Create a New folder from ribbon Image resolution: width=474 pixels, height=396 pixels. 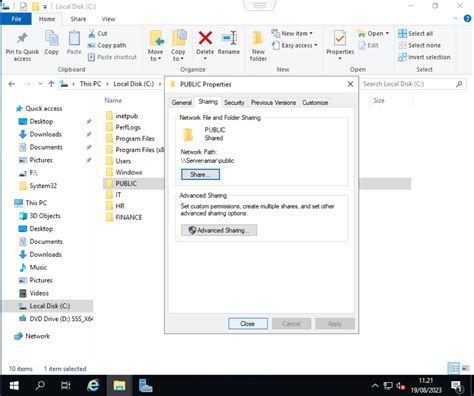258,46
